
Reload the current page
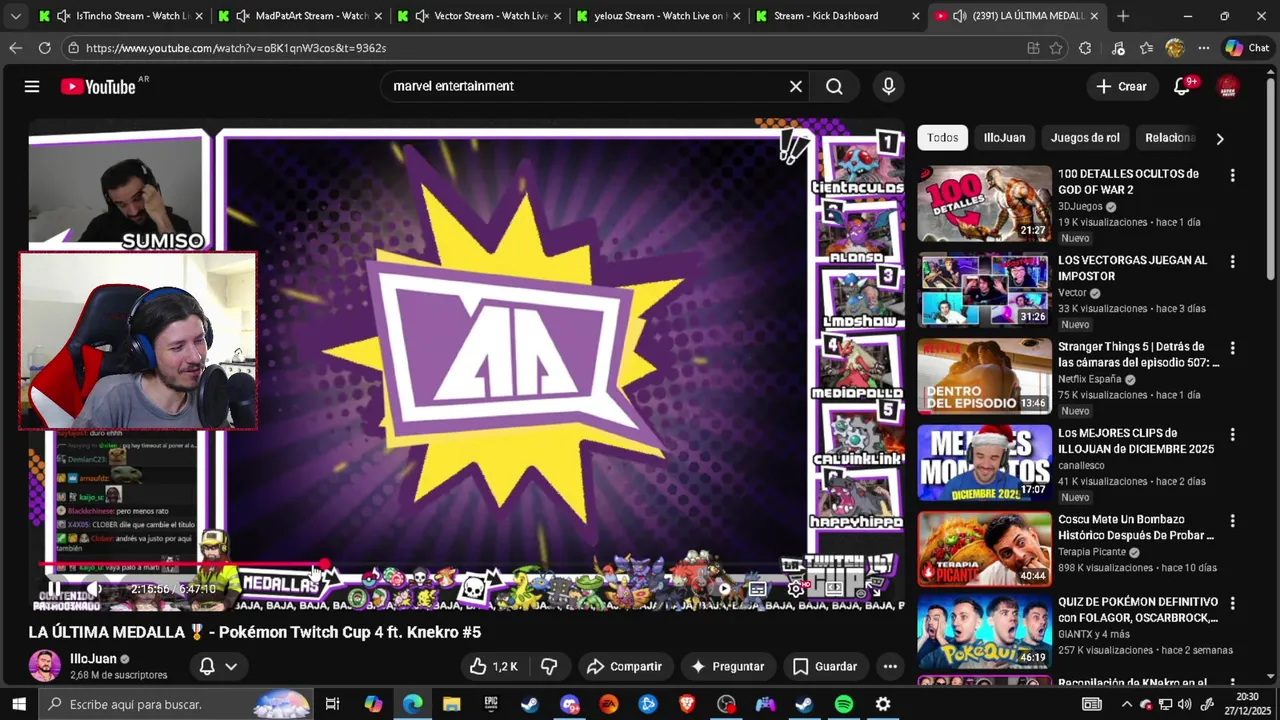click(x=44, y=48)
